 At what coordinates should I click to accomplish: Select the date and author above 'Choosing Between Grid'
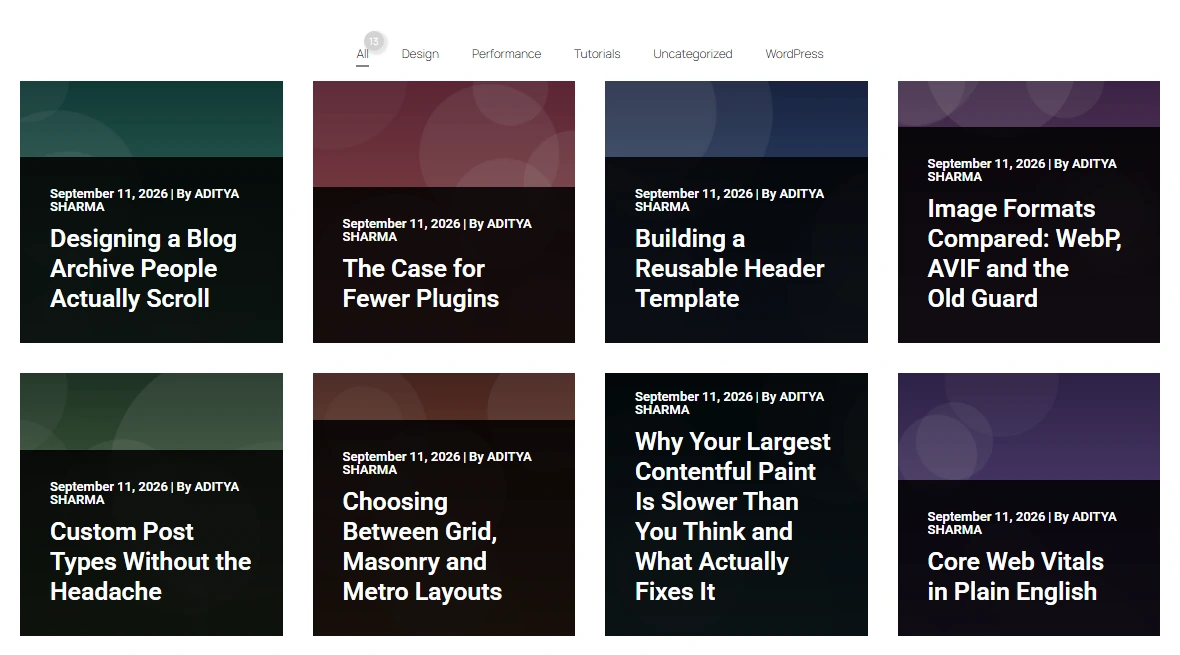click(x=437, y=463)
